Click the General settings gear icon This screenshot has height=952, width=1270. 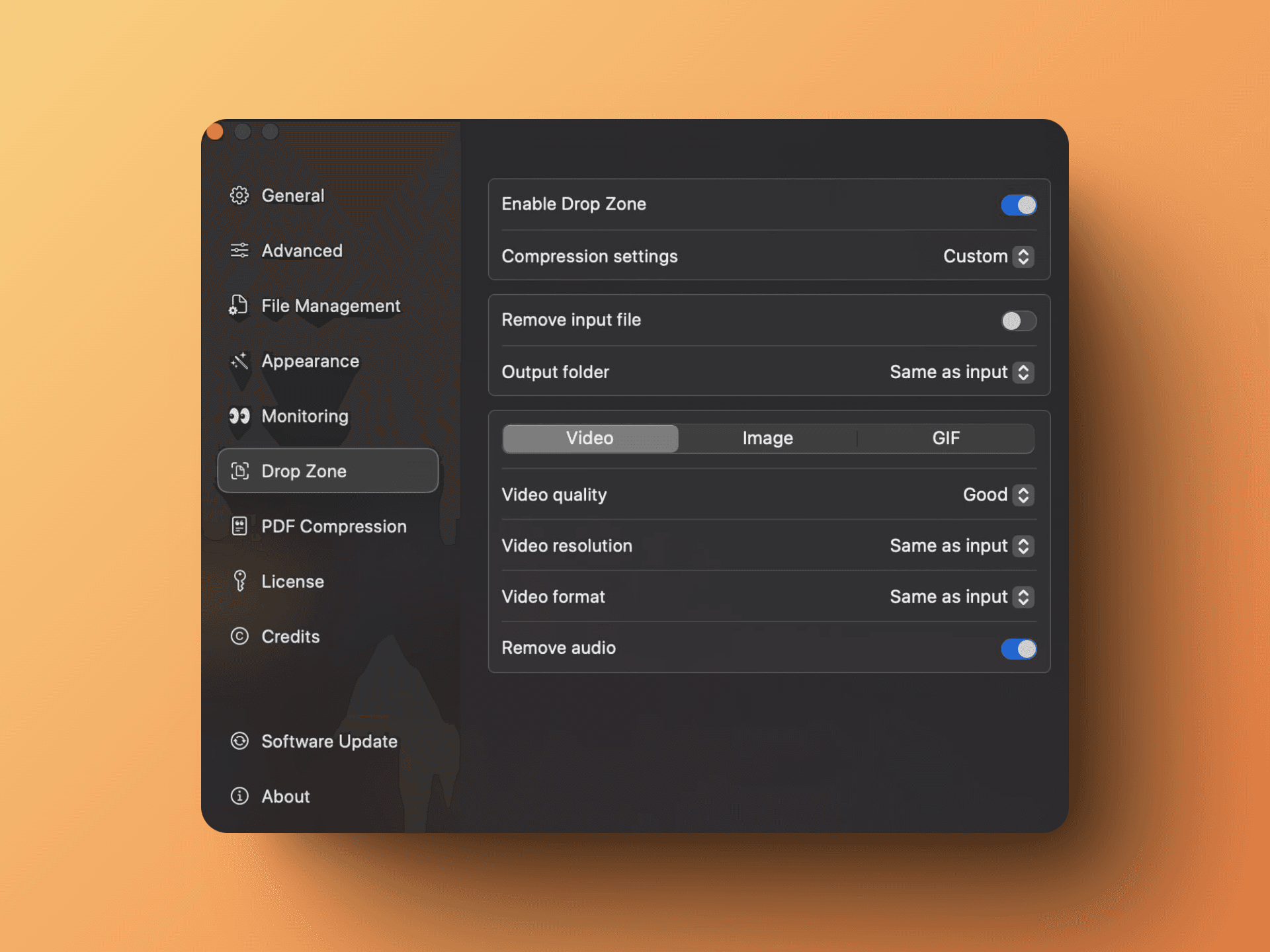coord(239,195)
